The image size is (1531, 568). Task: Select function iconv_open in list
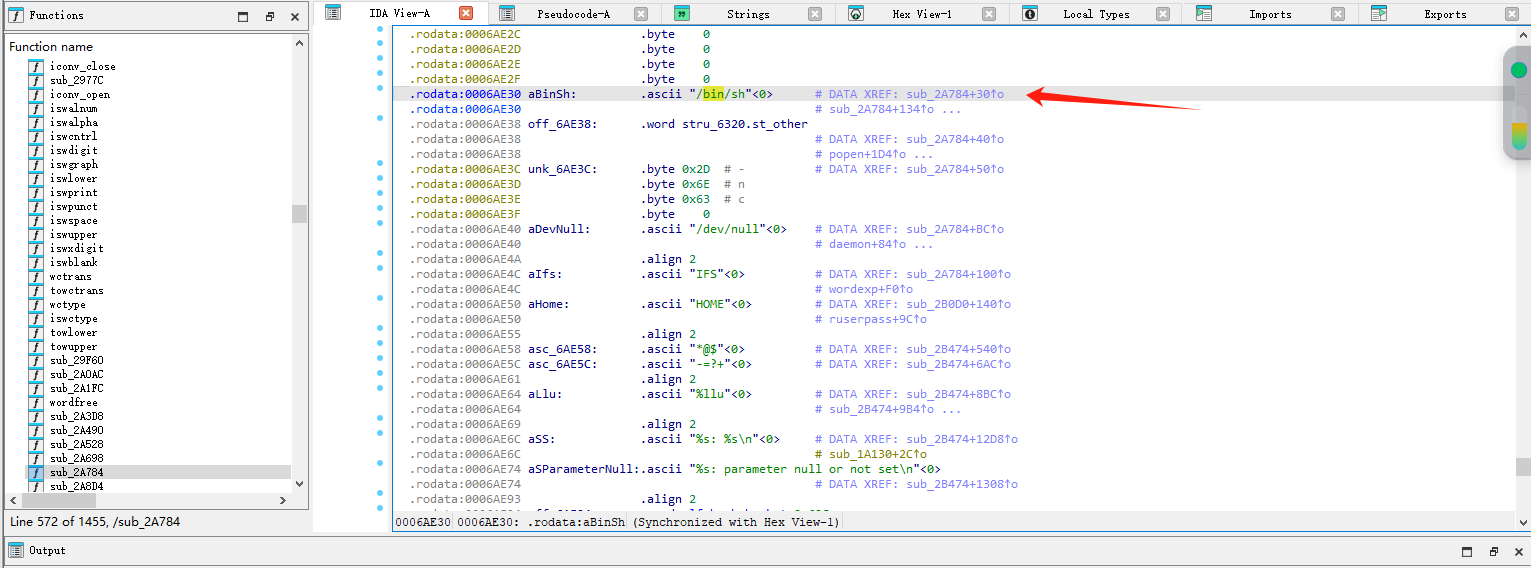[80, 94]
